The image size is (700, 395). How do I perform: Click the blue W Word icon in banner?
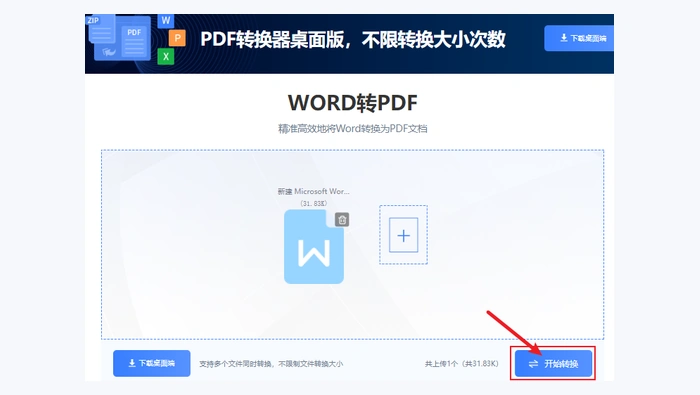[x=166, y=21]
